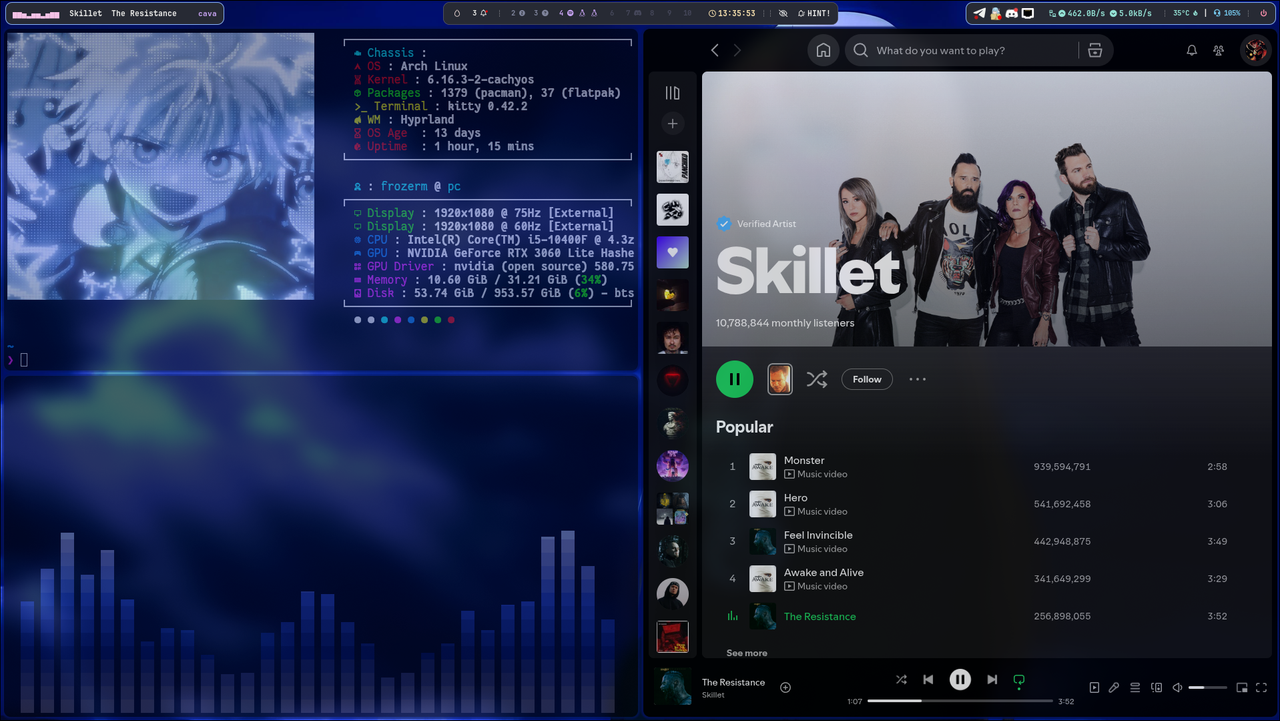Toggle shuffle in the bottom player bar
The width and height of the screenshot is (1280, 721).
click(x=901, y=679)
